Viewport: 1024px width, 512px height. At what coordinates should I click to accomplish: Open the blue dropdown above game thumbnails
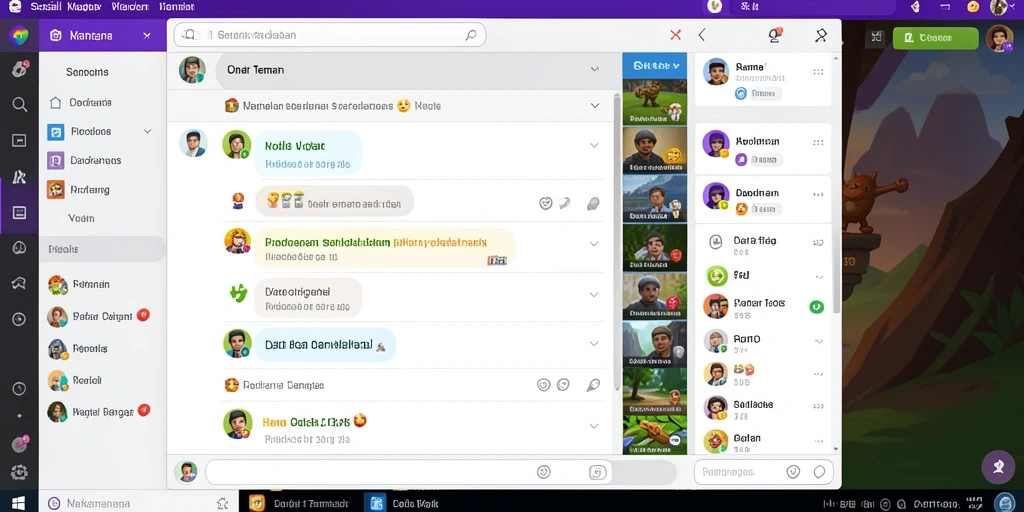point(654,65)
